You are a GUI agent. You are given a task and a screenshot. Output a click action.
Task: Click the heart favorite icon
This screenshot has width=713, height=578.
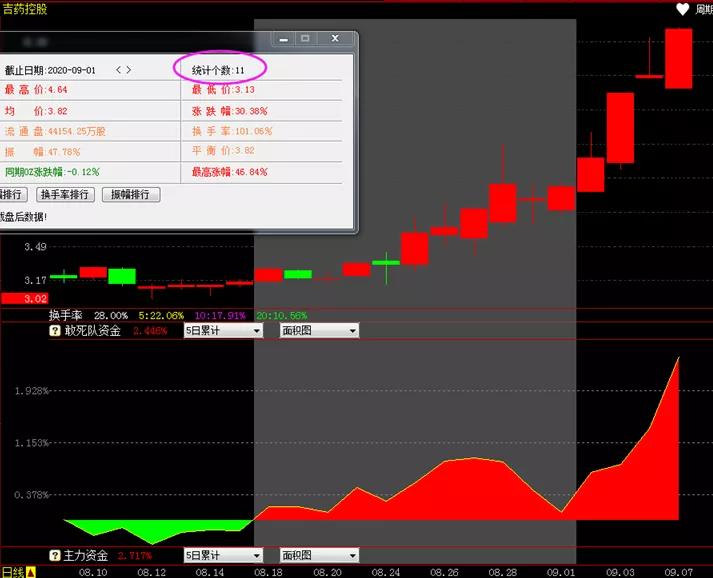pos(683,9)
